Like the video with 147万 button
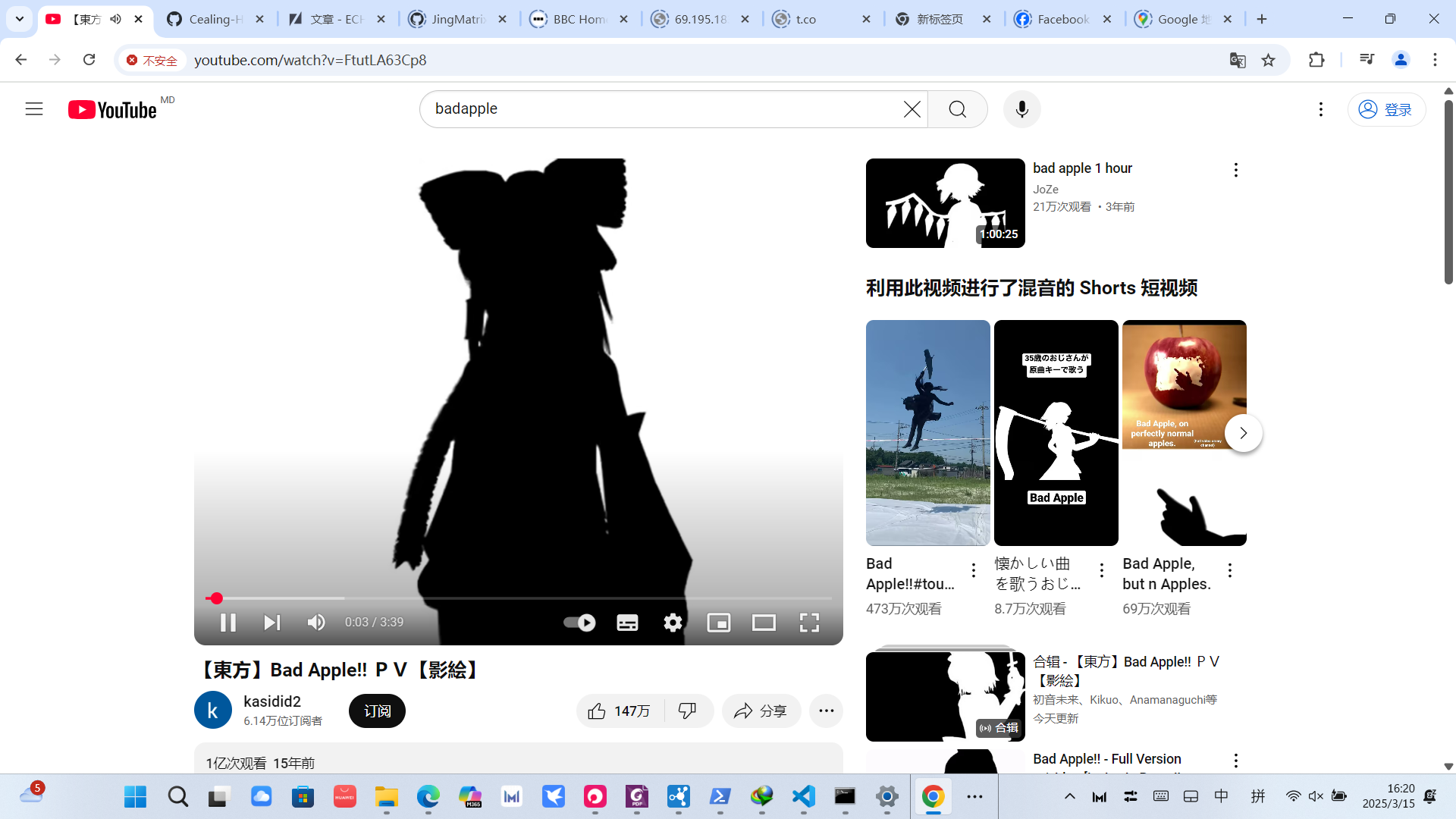 tap(620, 711)
